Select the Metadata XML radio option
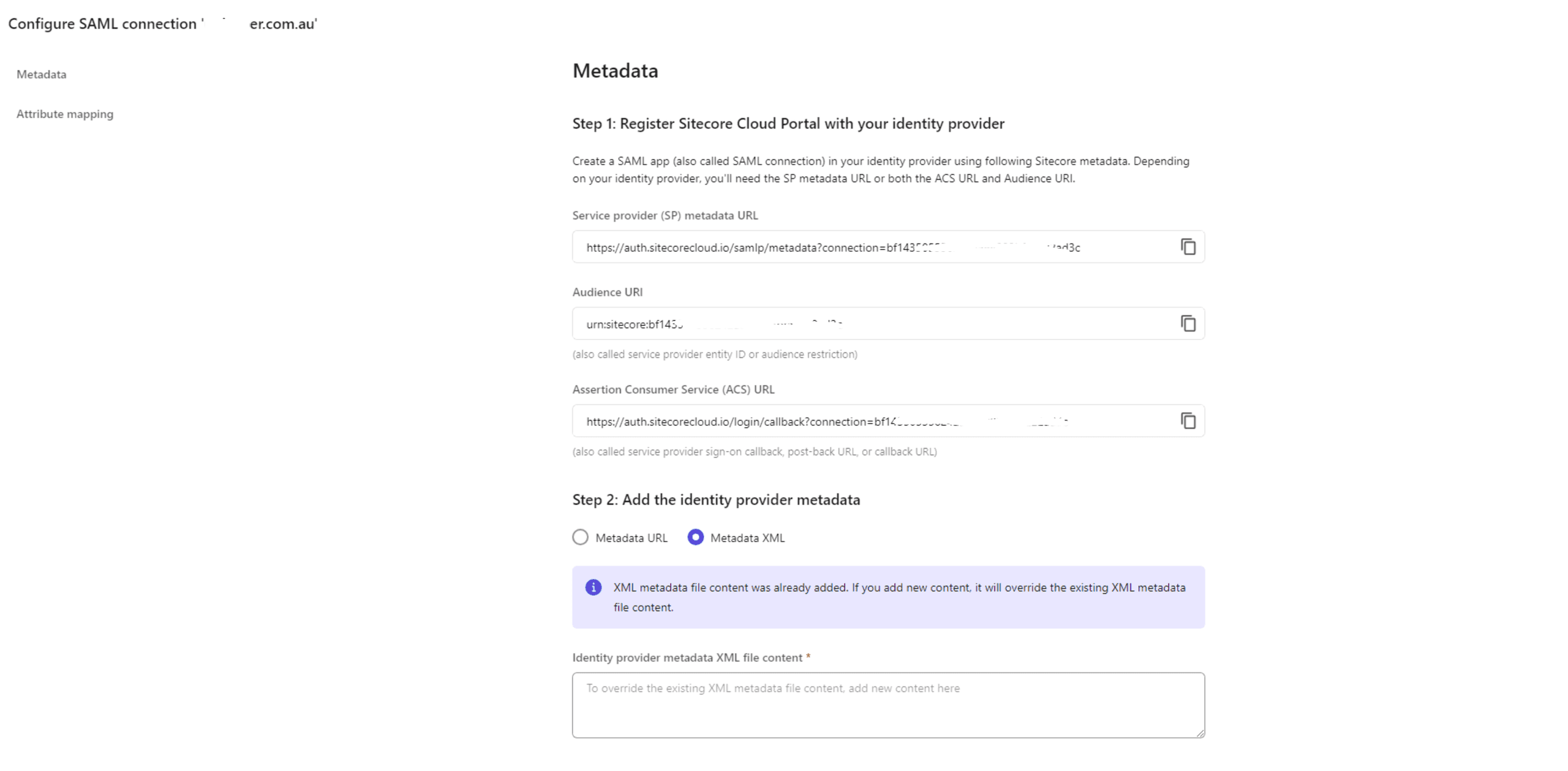The image size is (1568, 771). 695,537
